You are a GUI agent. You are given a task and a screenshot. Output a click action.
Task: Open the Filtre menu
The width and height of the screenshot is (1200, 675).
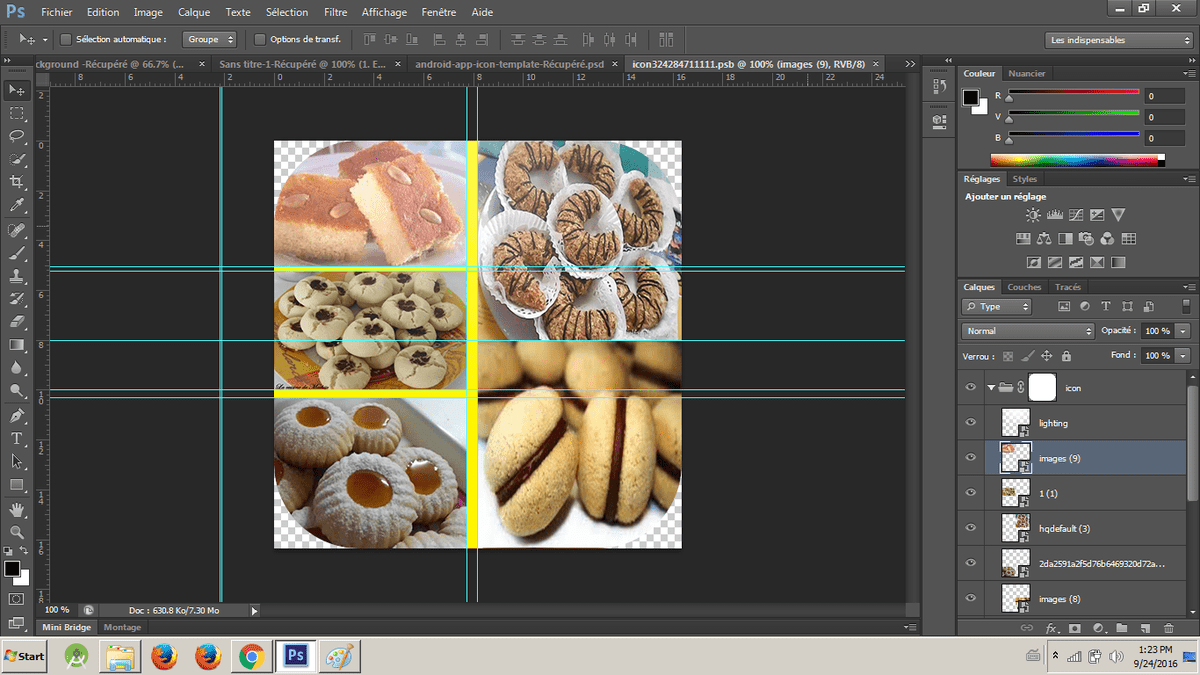point(336,13)
